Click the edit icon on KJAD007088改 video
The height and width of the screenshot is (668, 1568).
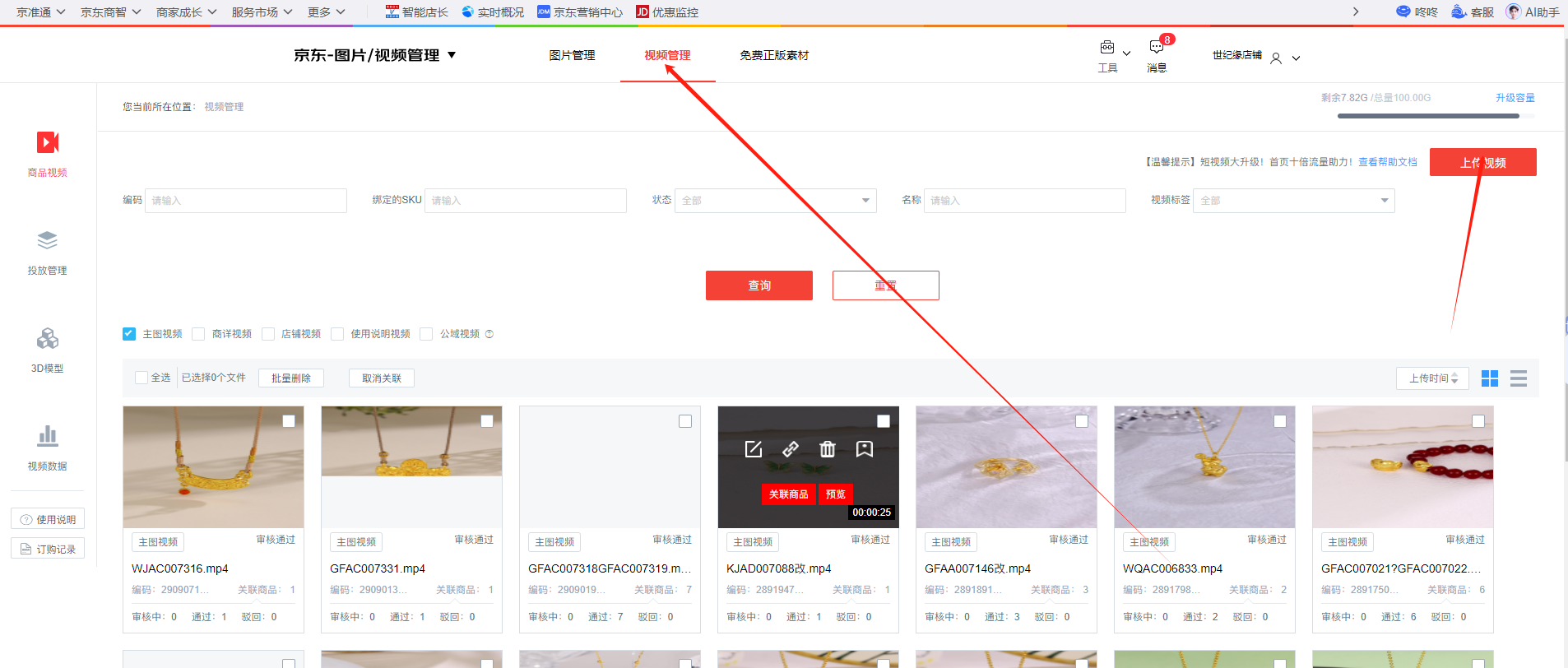click(754, 449)
